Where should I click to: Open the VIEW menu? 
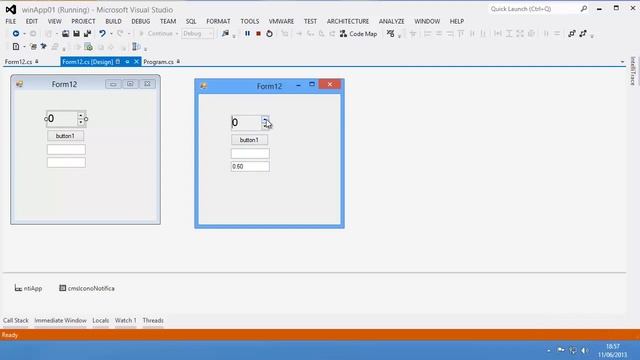tap(54, 21)
